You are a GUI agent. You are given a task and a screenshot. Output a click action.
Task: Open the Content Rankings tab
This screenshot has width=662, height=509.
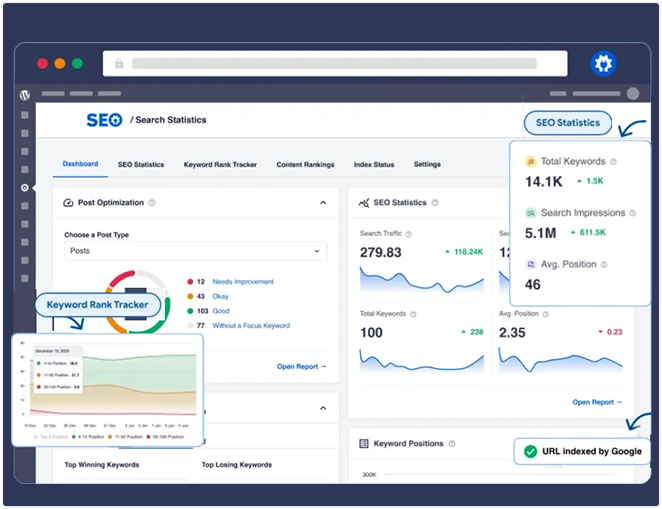pos(305,164)
